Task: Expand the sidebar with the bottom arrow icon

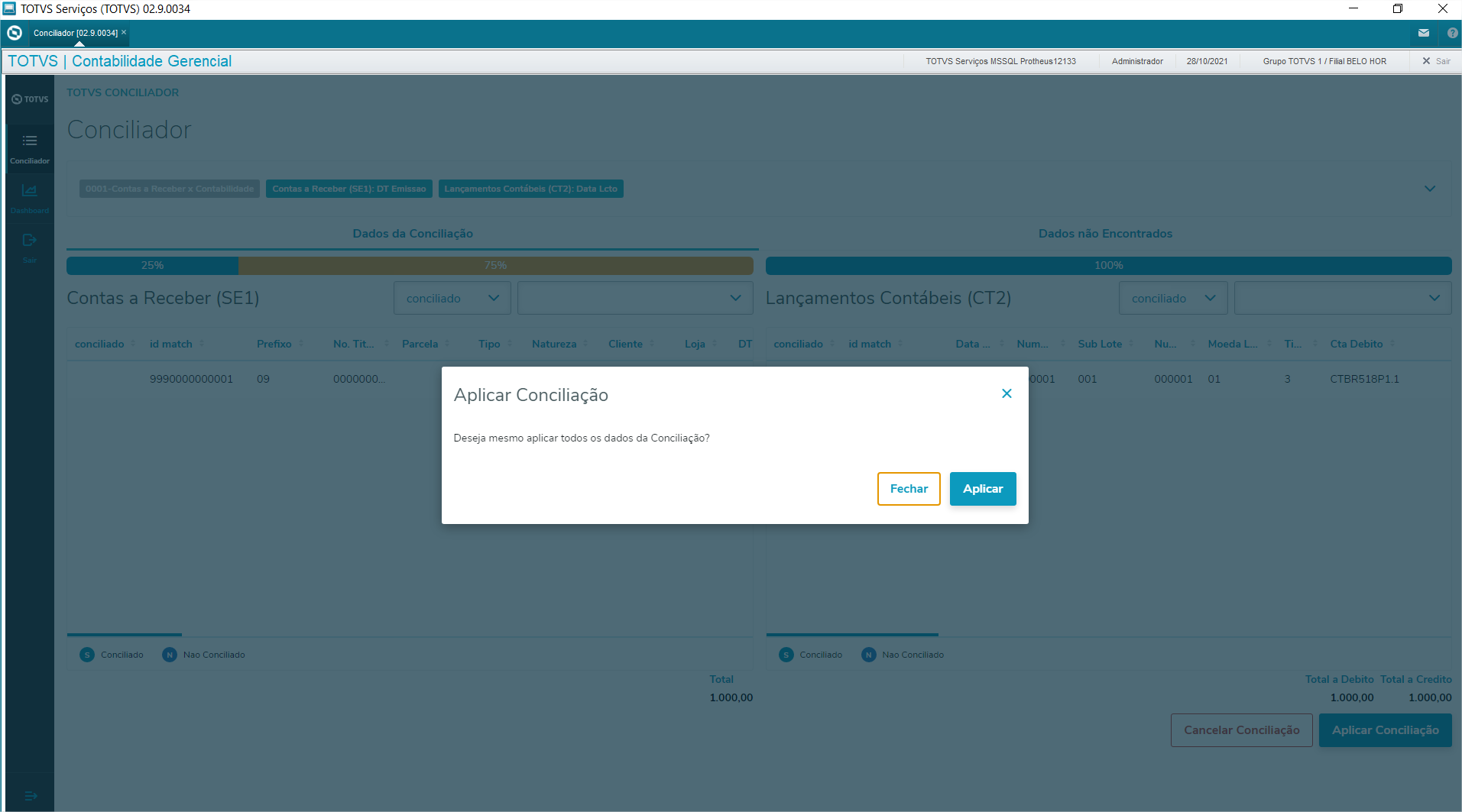Action: point(31,796)
